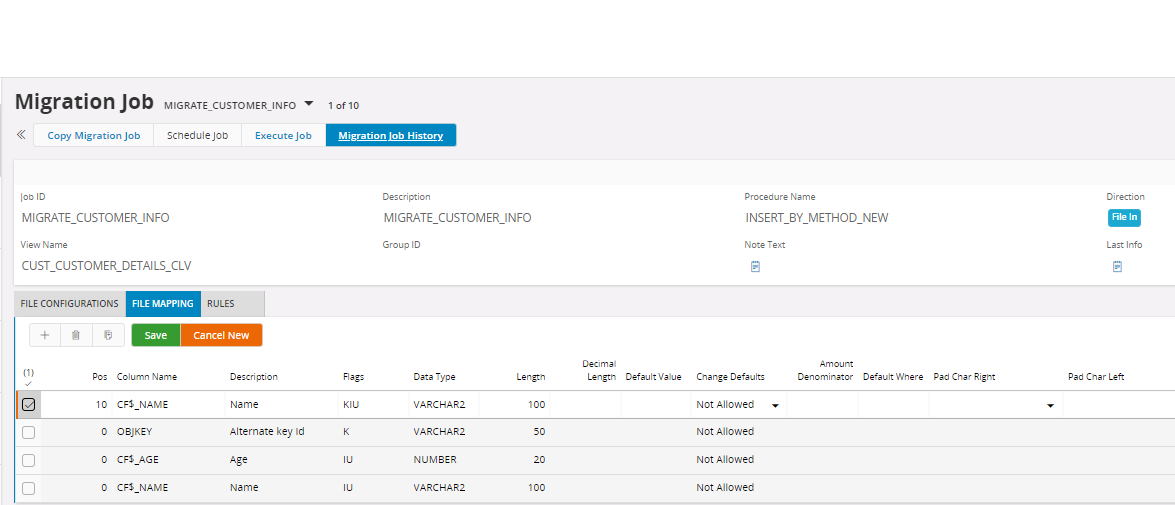
Task: Uncheck the selected CF$_NAME row checkbox
Action: click(28, 404)
